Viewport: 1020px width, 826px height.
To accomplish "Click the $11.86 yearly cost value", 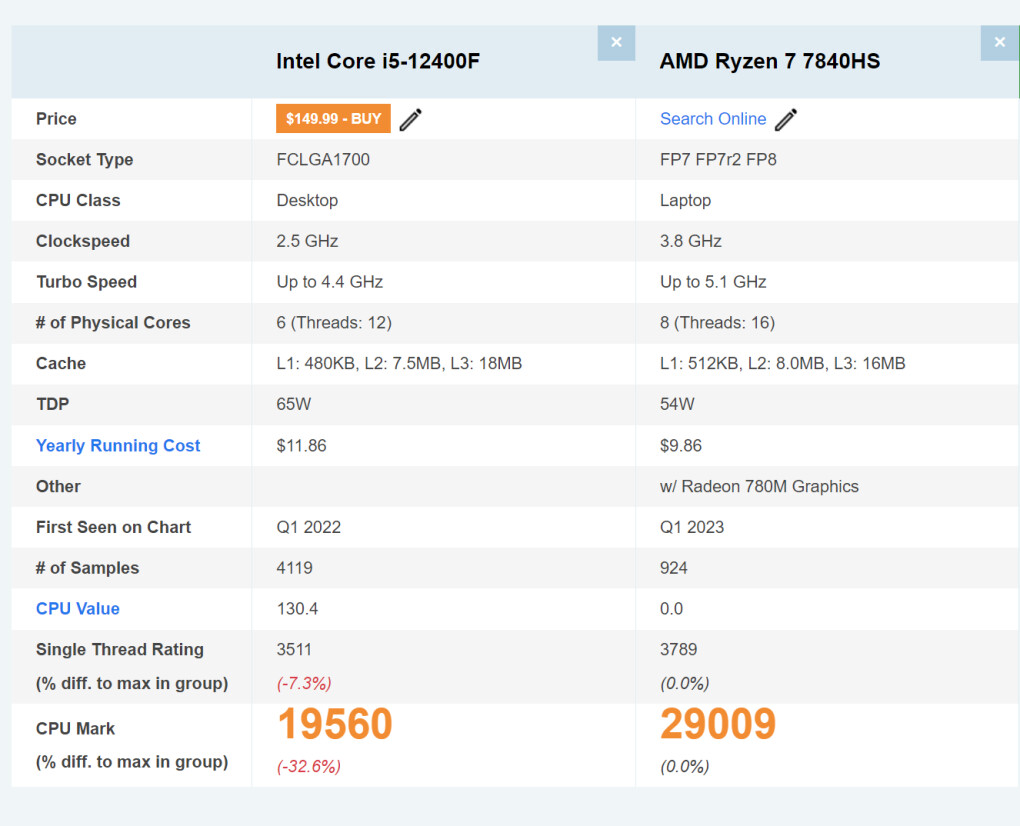I will click(301, 446).
